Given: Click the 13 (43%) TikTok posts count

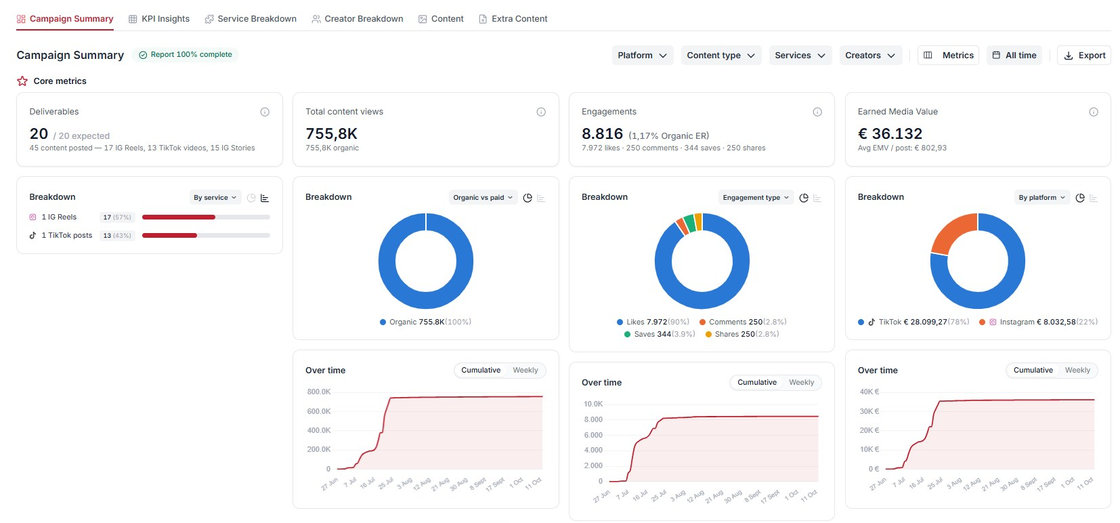Looking at the screenshot, I should [x=118, y=235].
